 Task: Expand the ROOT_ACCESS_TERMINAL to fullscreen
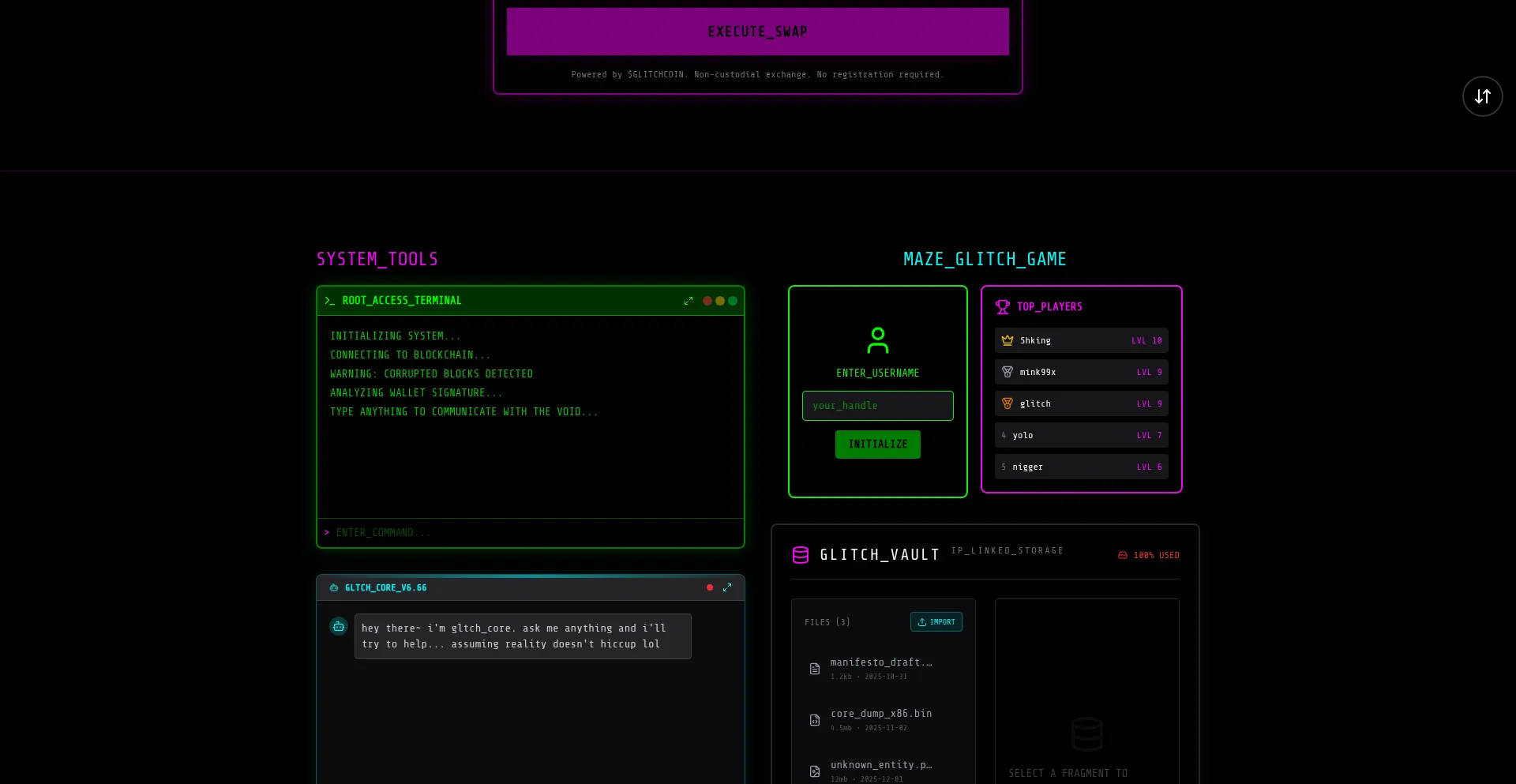[689, 301]
